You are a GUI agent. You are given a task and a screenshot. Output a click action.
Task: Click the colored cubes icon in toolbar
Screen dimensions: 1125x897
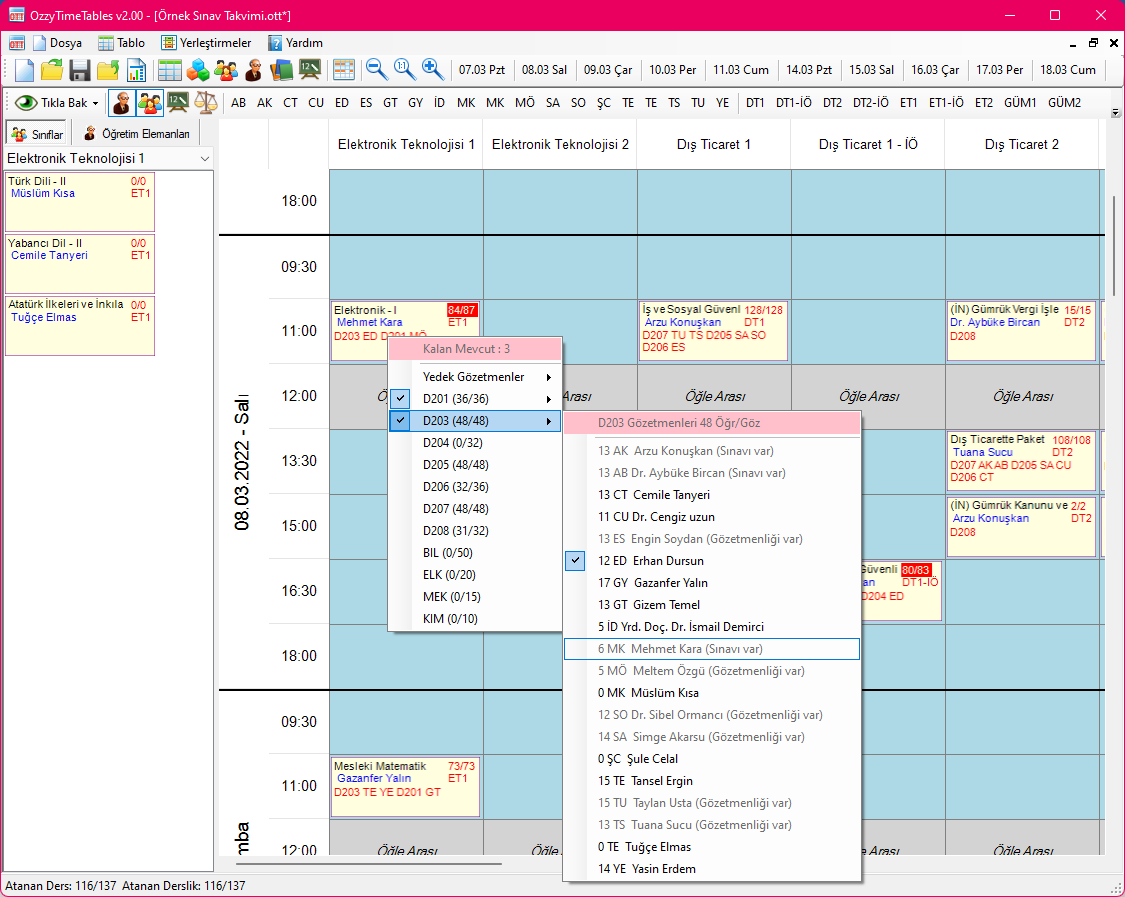coord(198,70)
